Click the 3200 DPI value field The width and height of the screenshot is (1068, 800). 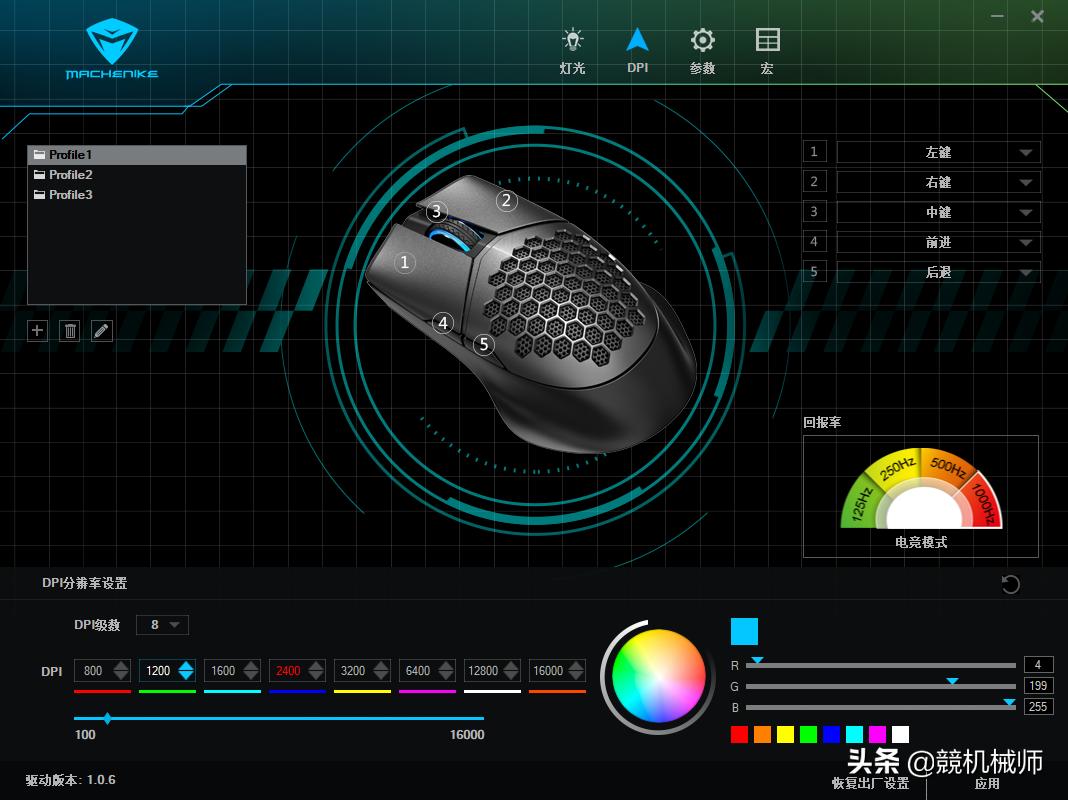pos(353,671)
